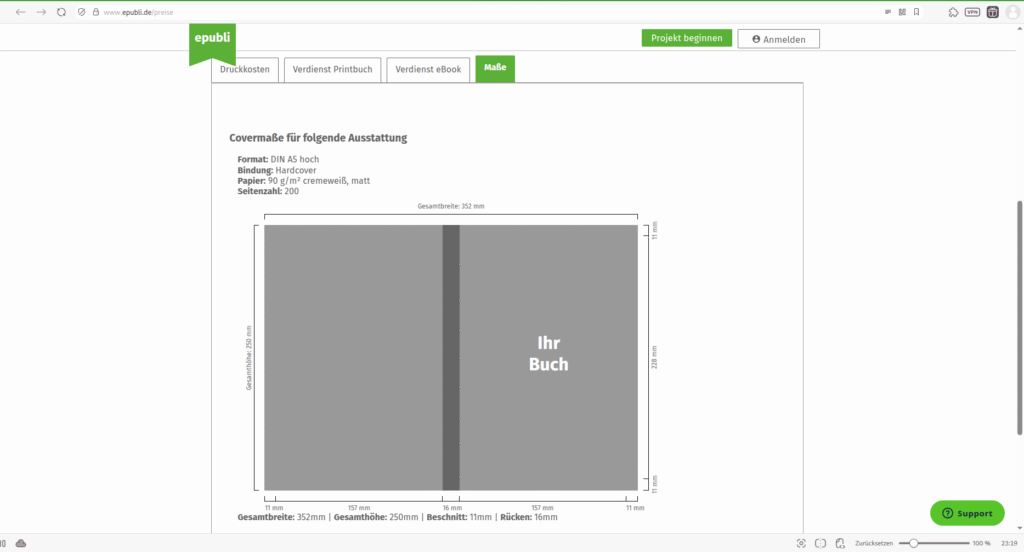Bookmark this page using the bookmark icon

[x=917, y=12]
